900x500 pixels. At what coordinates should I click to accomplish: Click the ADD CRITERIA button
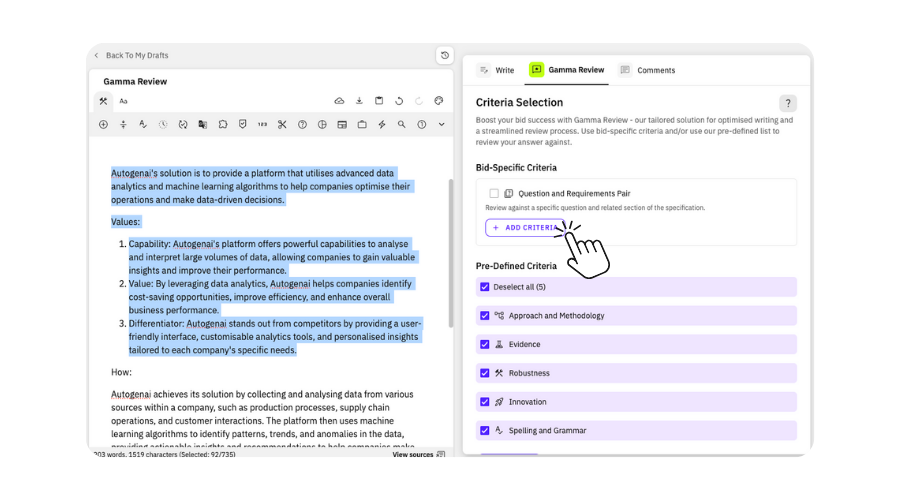point(526,228)
